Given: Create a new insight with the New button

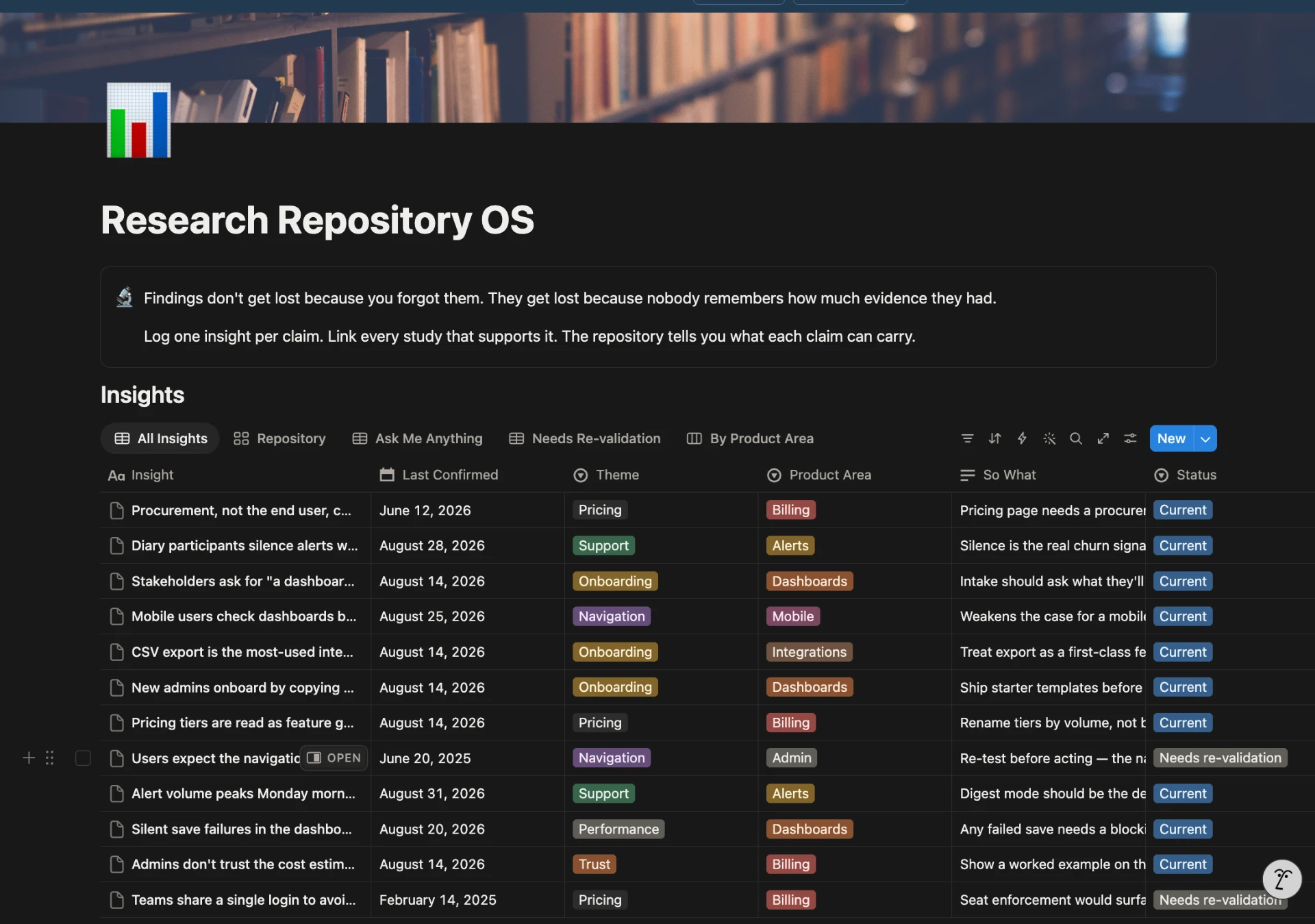Looking at the screenshot, I should click(1171, 438).
